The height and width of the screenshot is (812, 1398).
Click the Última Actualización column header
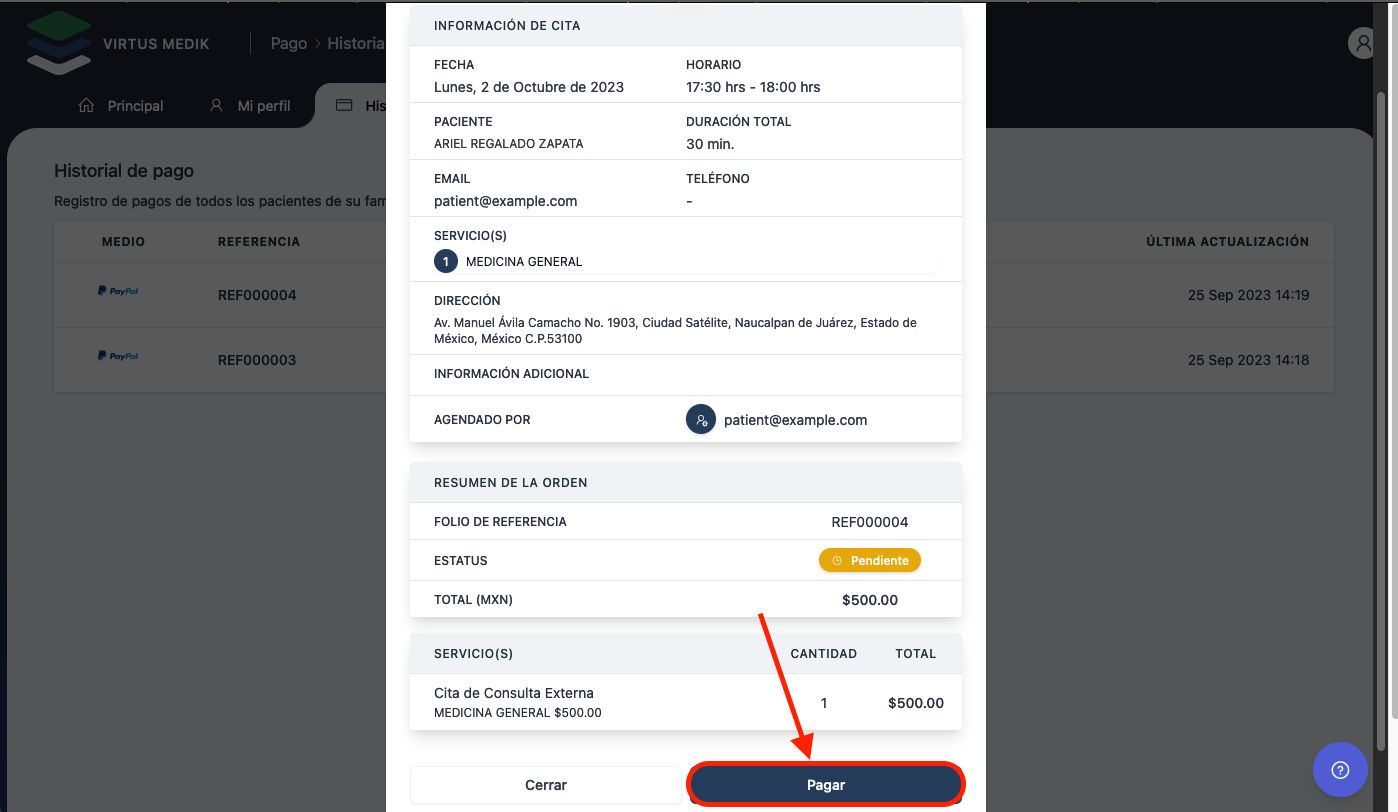click(x=1227, y=242)
